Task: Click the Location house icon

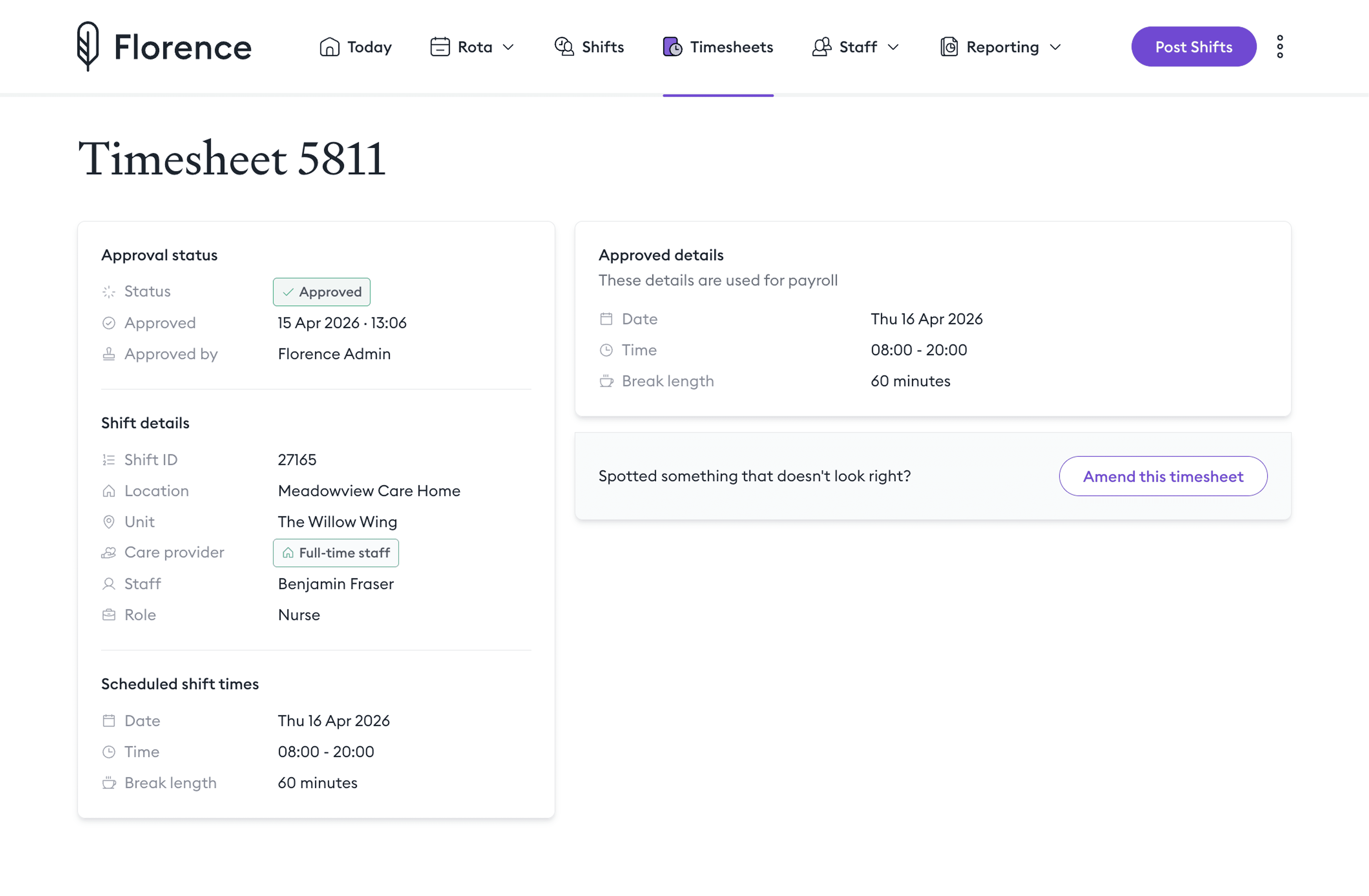Action: pyautogui.click(x=109, y=491)
